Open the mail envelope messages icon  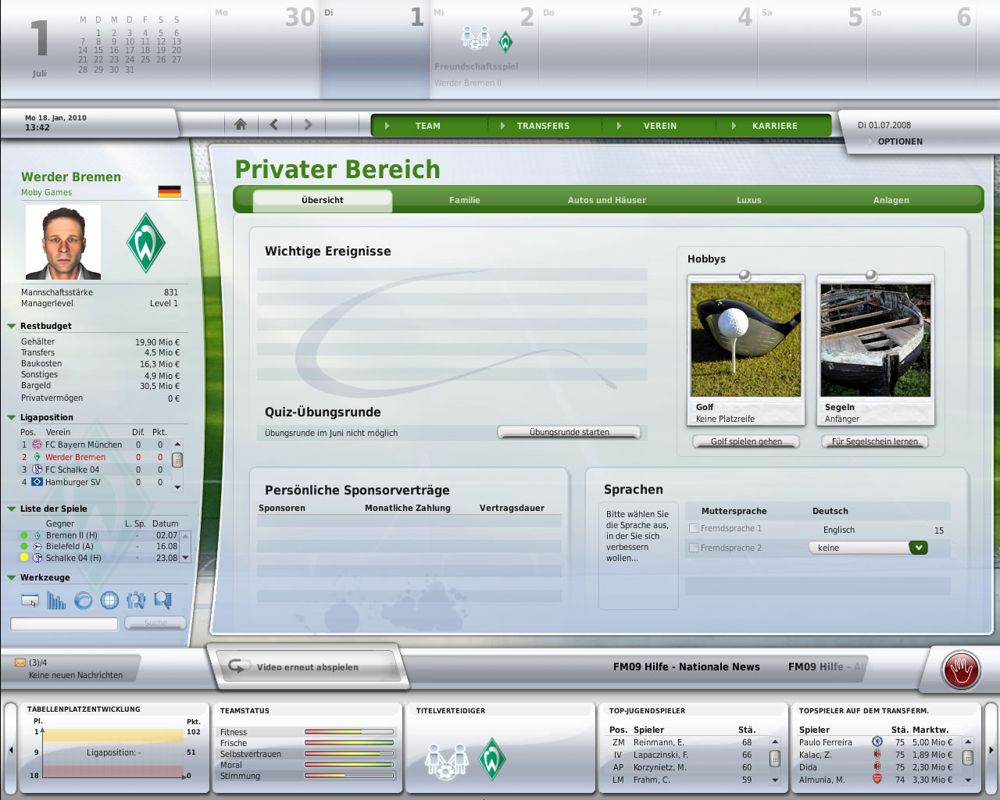click(19, 662)
